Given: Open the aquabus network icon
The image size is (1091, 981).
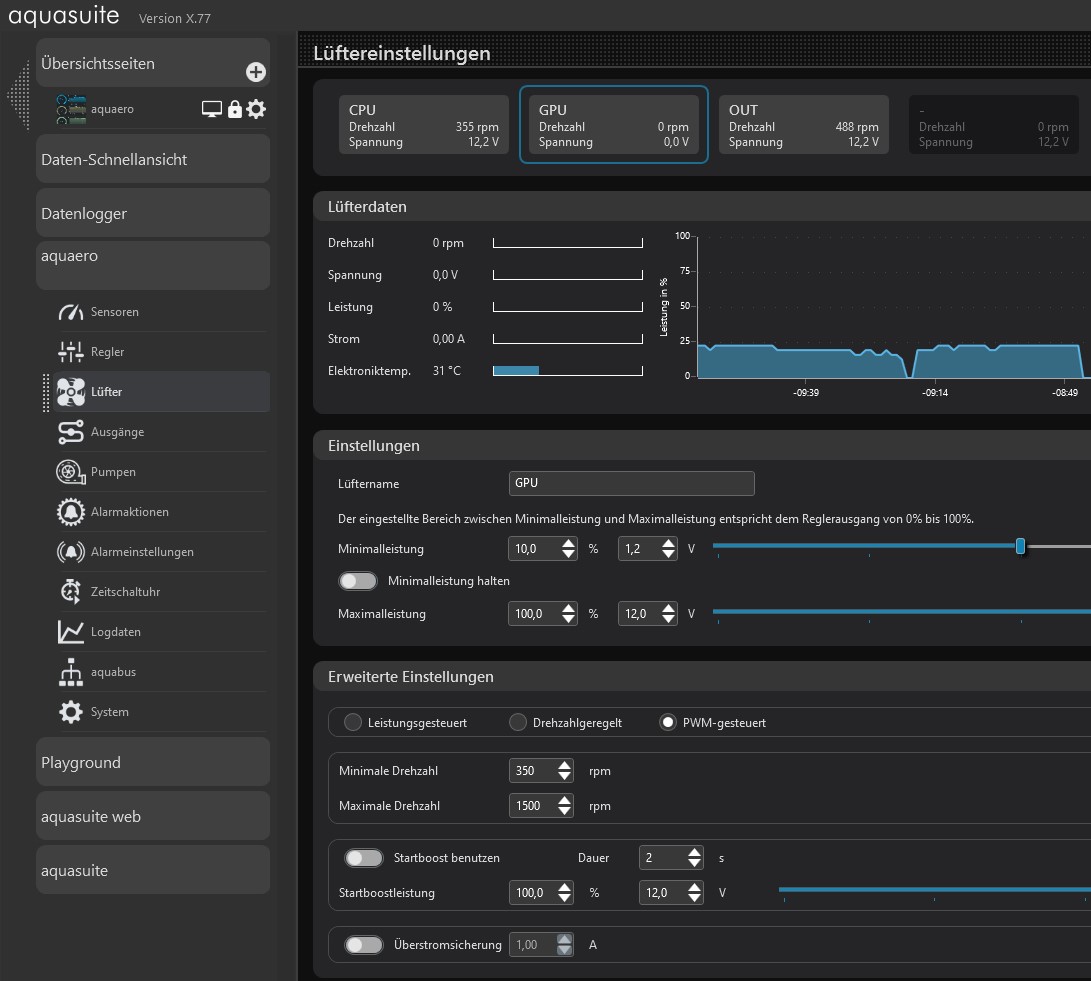Looking at the screenshot, I should pos(71,672).
